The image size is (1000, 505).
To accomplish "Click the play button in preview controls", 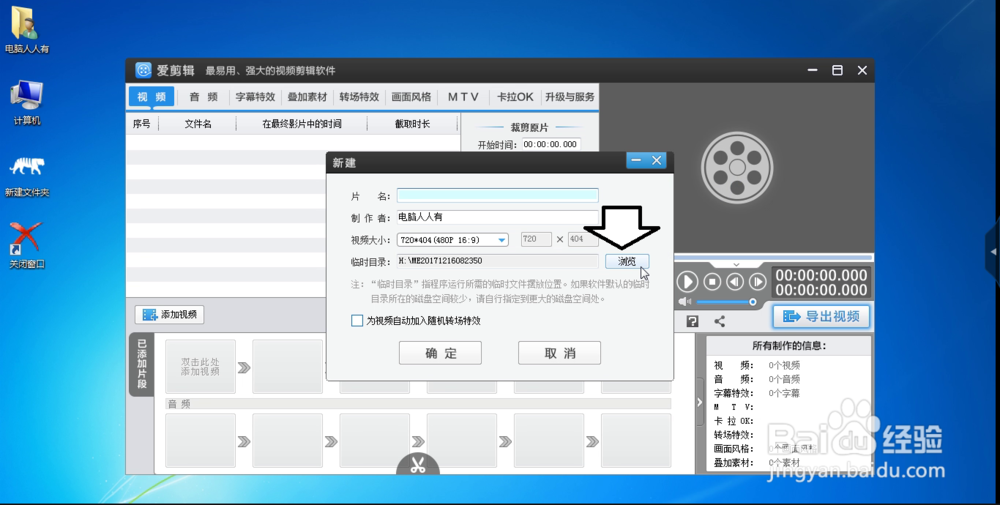I will (687, 281).
